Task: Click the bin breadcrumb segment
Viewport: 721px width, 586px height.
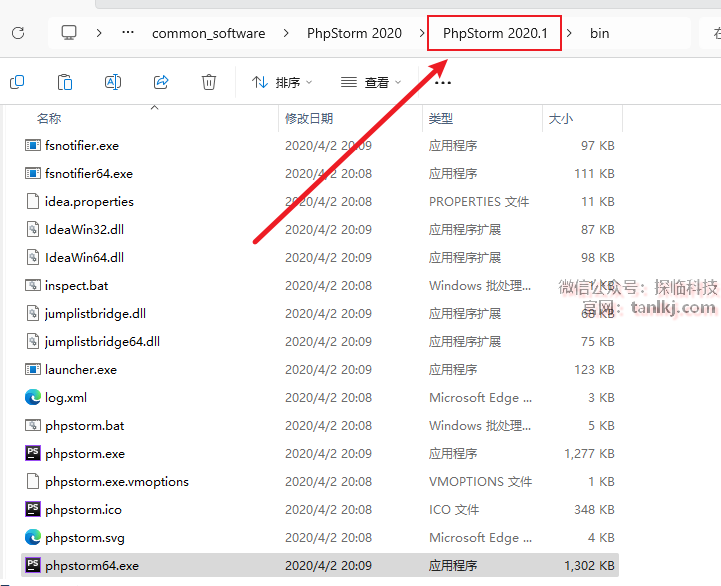Action: (599, 33)
